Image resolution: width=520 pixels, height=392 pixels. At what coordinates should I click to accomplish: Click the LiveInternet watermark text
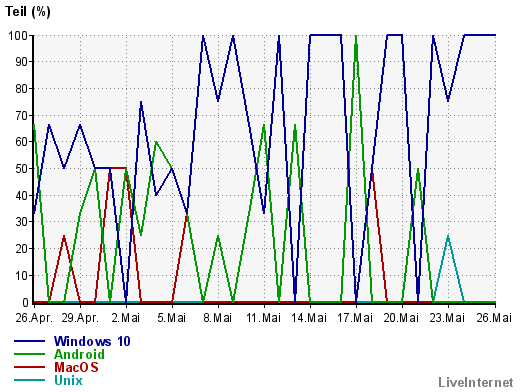coord(476,382)
